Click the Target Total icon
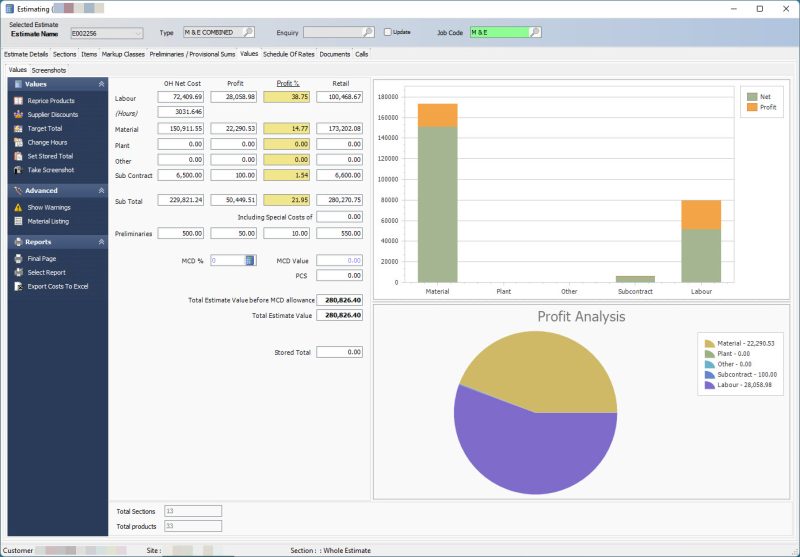The height and width of the screenshot is (557, 800). pyautogui.click(x=18, y=129)
